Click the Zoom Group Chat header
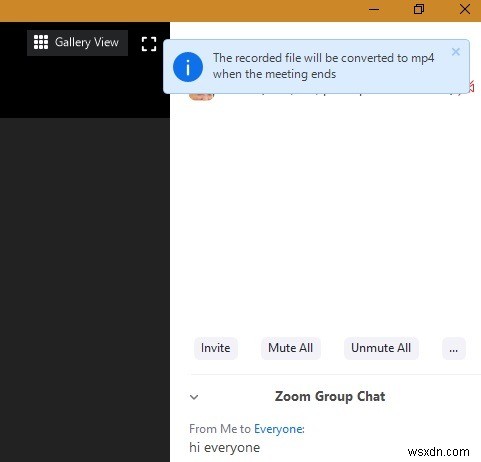This screenshot has height=462, width=481. (x=330, y=396)
